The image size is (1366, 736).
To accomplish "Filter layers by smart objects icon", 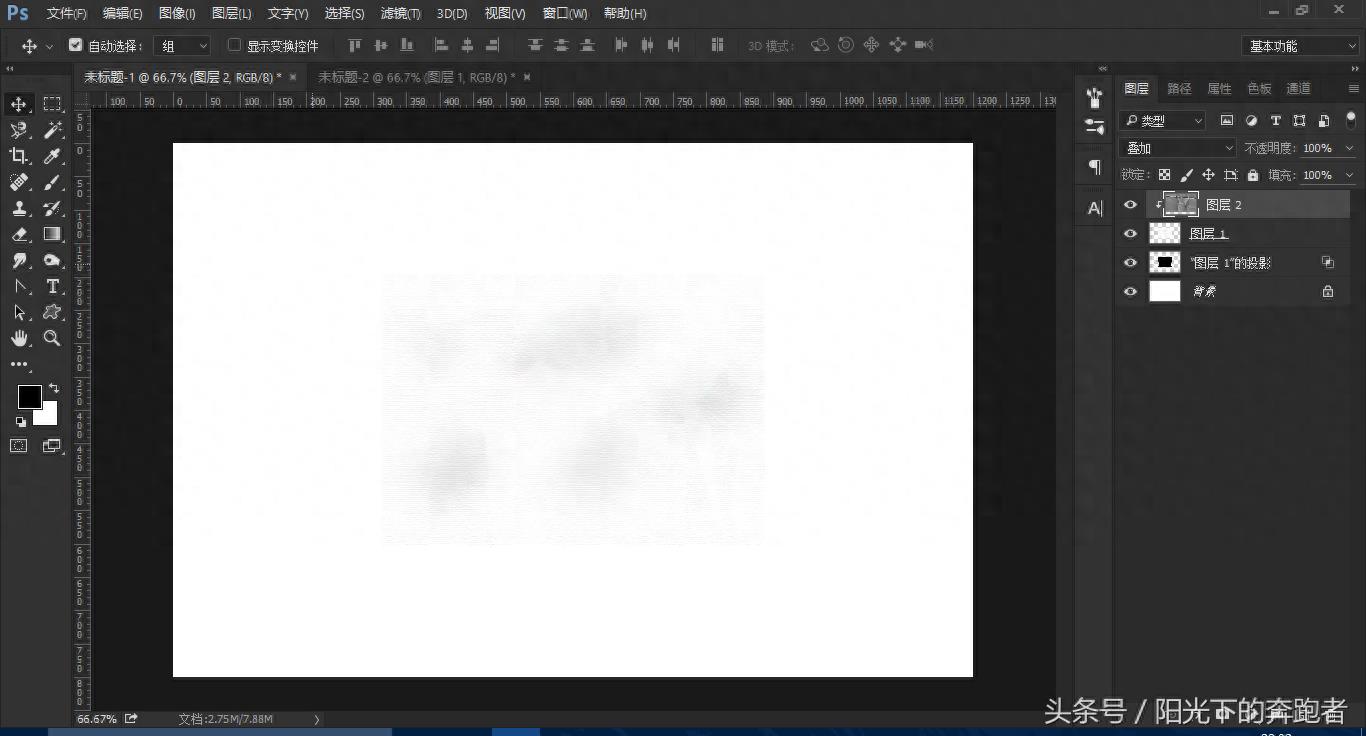I will tap(1324, 120).
